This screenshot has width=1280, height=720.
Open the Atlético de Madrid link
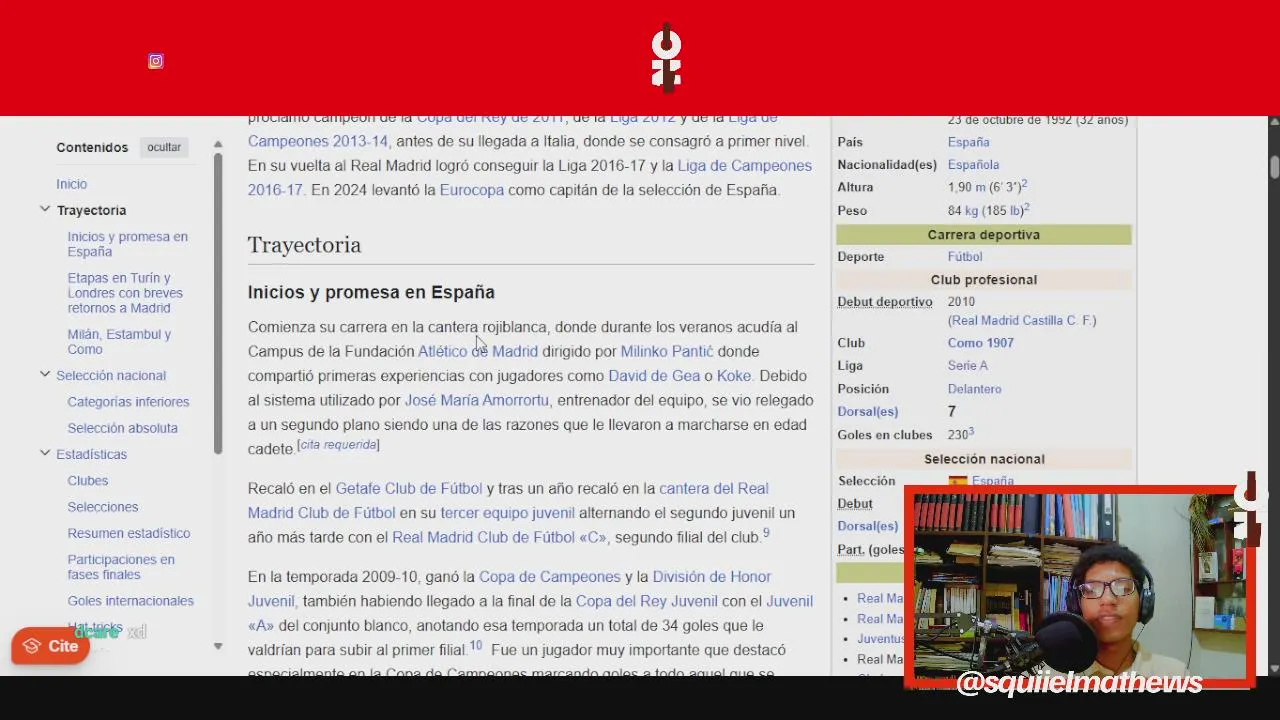tap(478, 351)
